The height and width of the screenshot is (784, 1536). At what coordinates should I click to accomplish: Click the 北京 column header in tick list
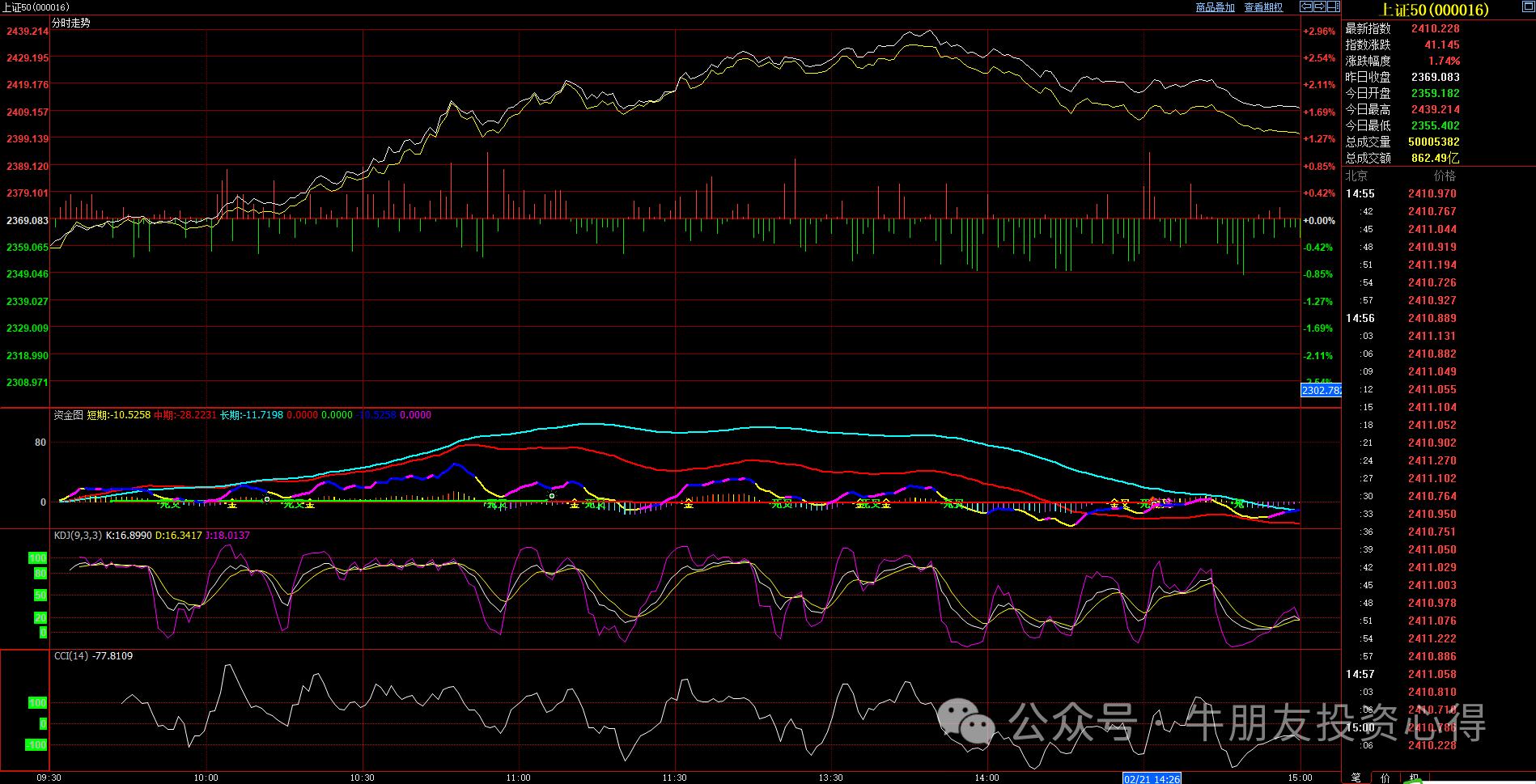click(x=1356, y=176)
